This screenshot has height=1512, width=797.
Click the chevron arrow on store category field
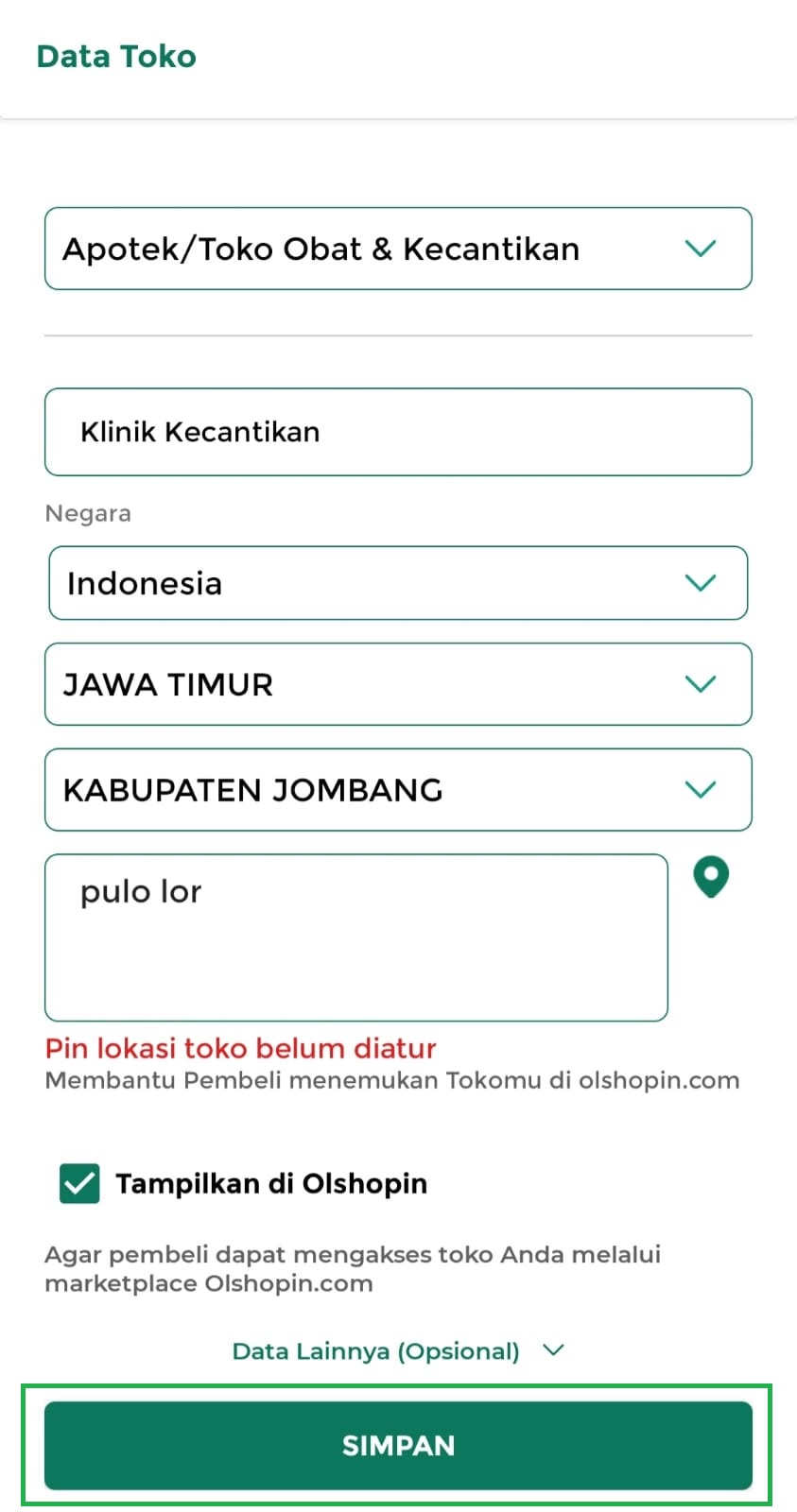(700, 249)
